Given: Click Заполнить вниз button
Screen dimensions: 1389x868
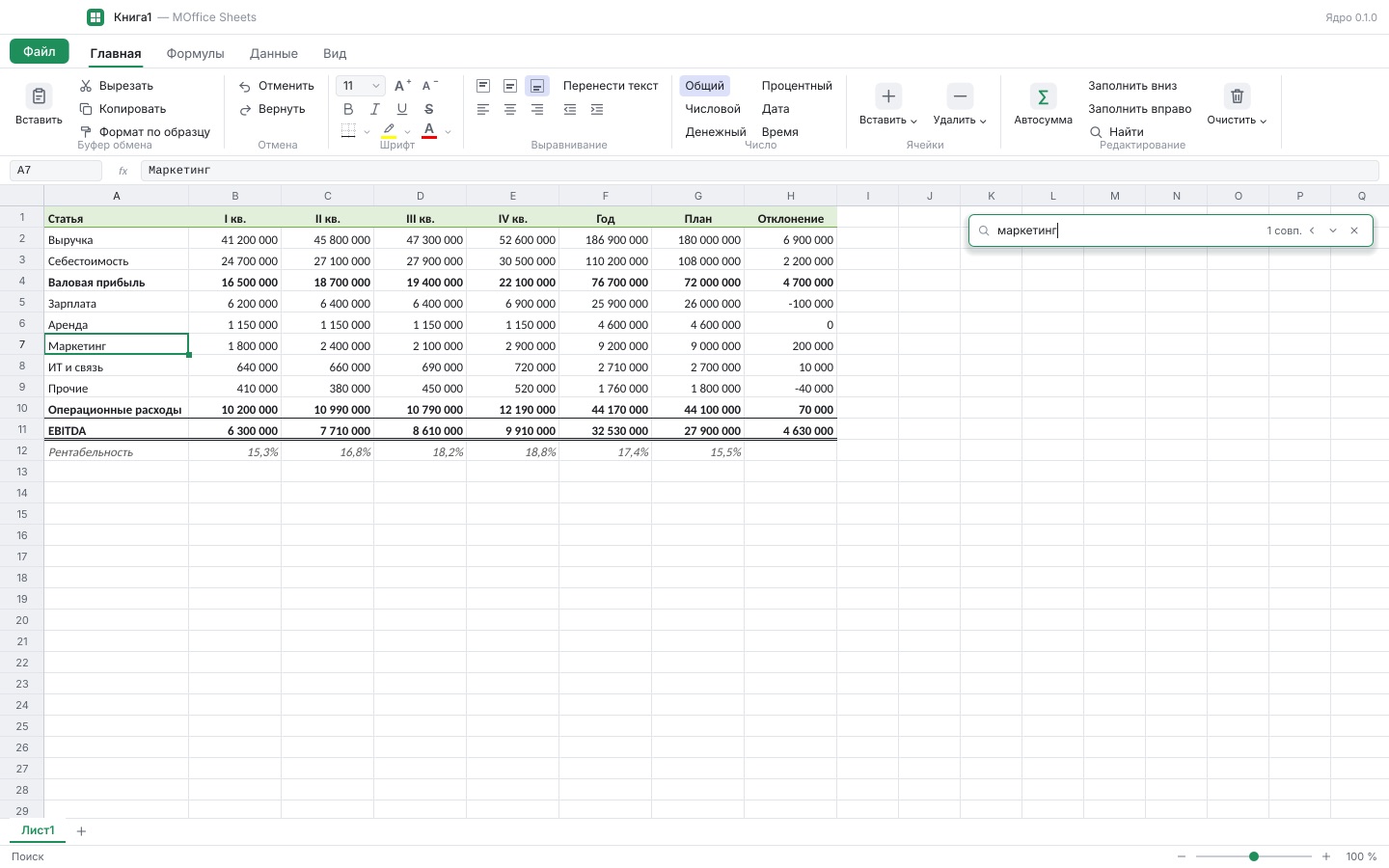Looking at the screenshot, I should point(1132,86).
